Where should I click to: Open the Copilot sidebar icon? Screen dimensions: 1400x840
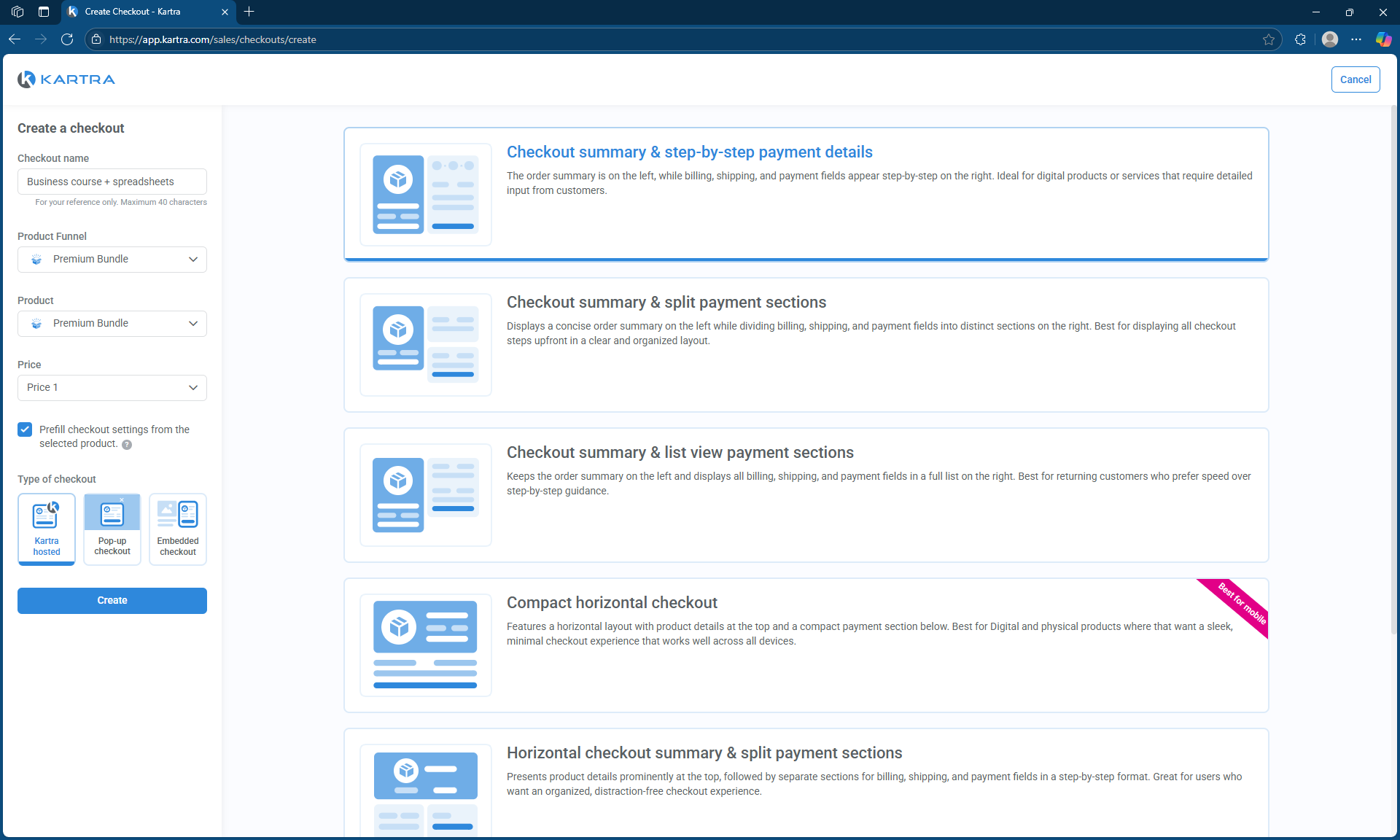point(1383,39)
